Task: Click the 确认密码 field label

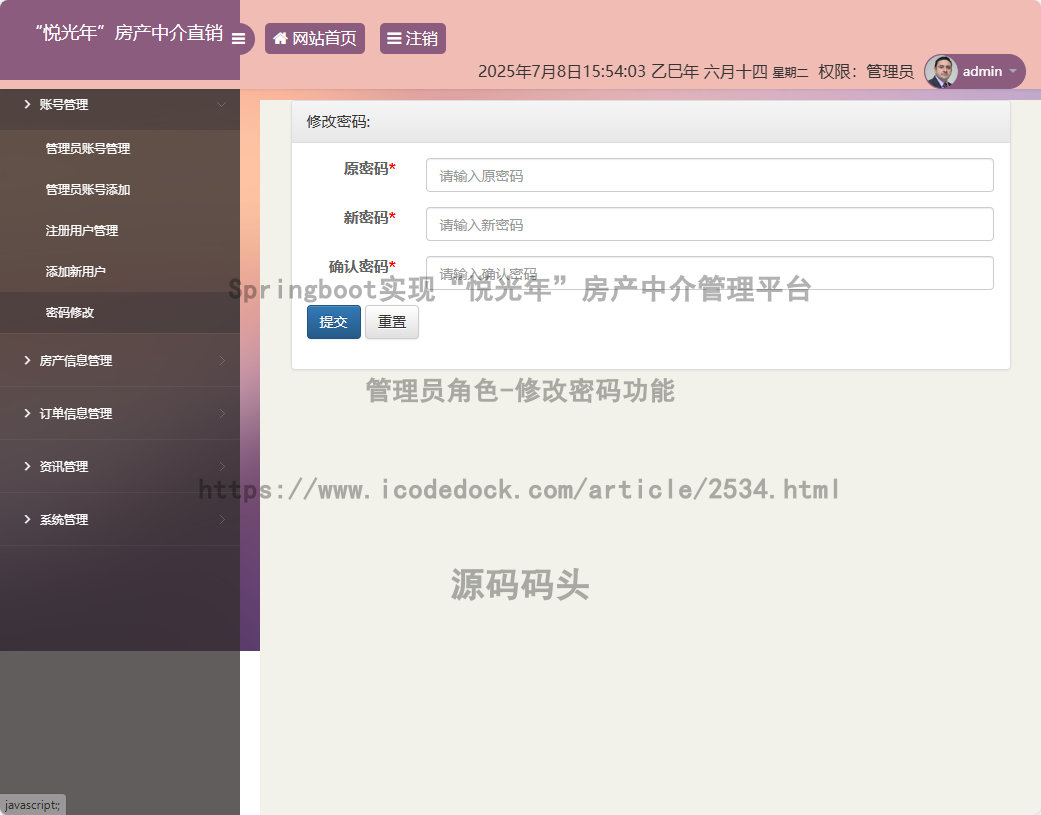Action: click(362, 267)
